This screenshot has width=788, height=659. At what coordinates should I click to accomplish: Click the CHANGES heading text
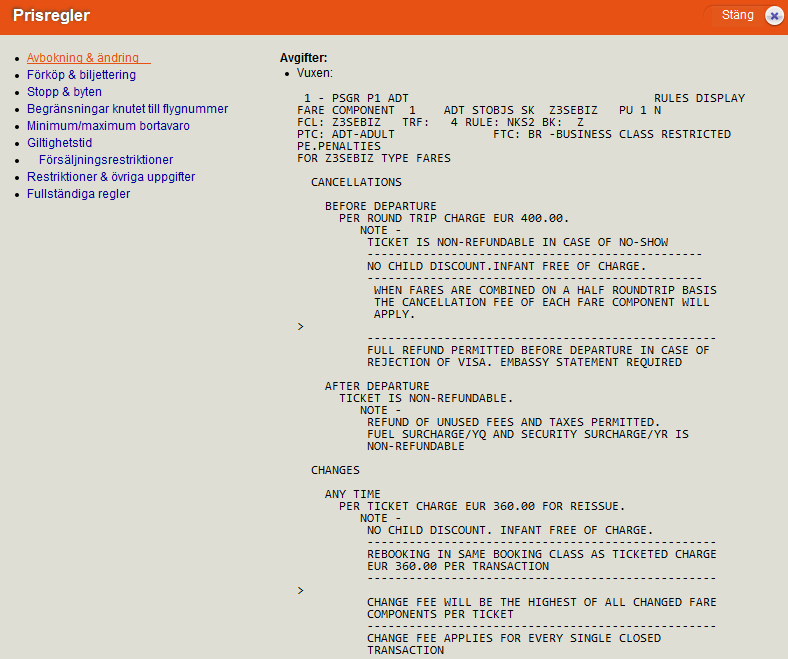coord(335,470)
